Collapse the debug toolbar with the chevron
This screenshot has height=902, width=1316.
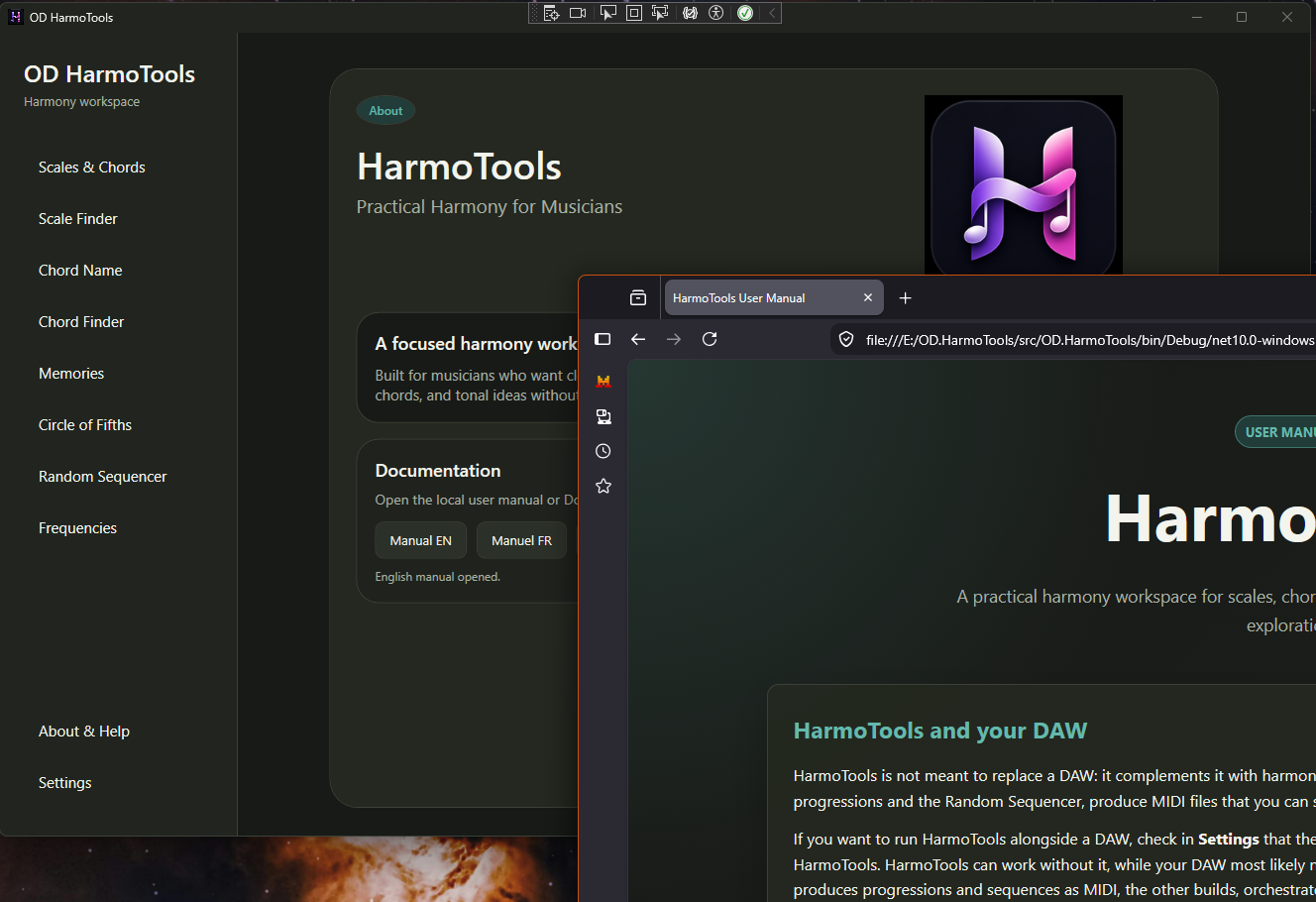coord(772,13)
